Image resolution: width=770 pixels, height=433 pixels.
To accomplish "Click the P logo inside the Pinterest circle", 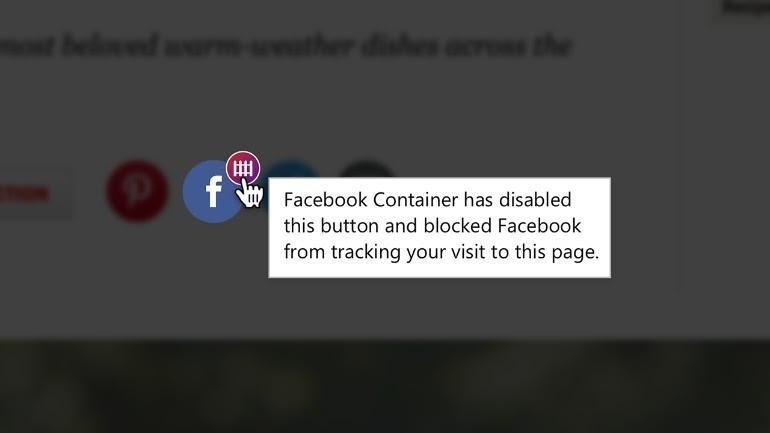I will coord(136,190).
